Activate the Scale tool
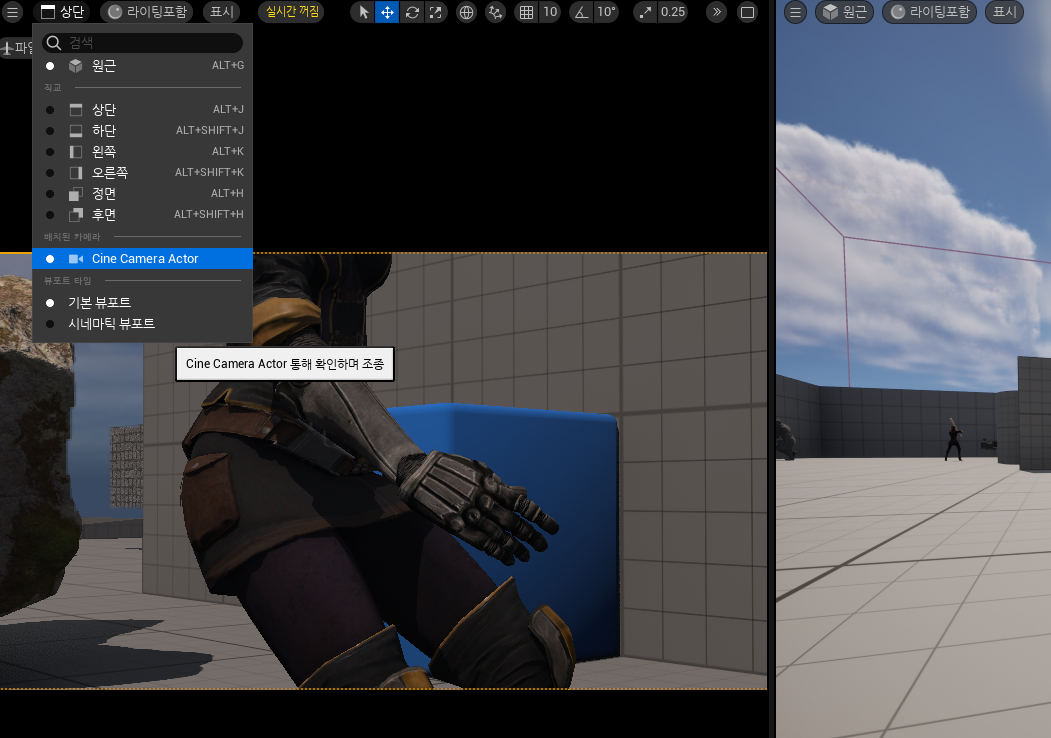This screenshot has height=738, width=1051. [436, 12]
